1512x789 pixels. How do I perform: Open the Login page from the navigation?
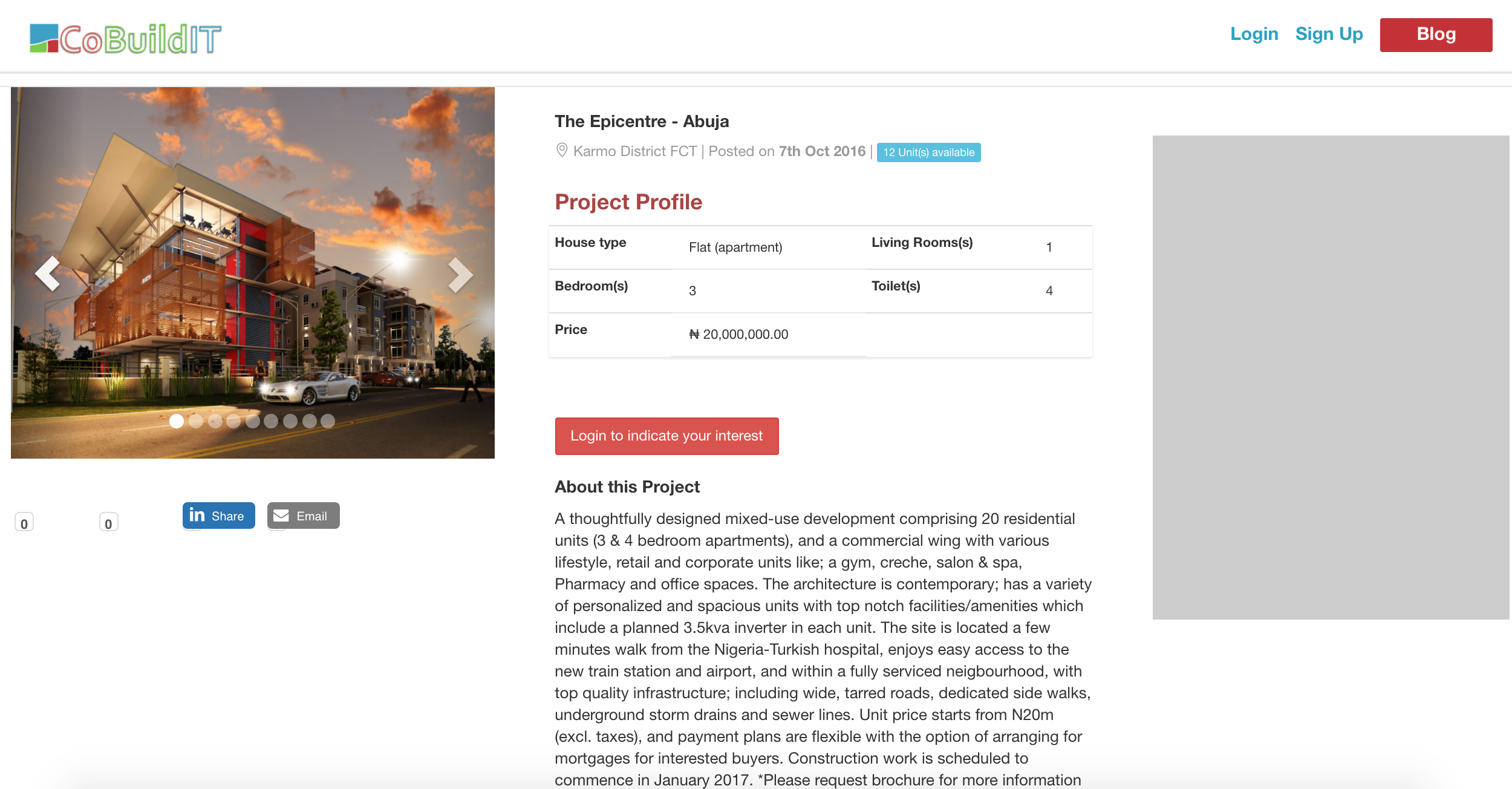click(x=1254, y=34)
